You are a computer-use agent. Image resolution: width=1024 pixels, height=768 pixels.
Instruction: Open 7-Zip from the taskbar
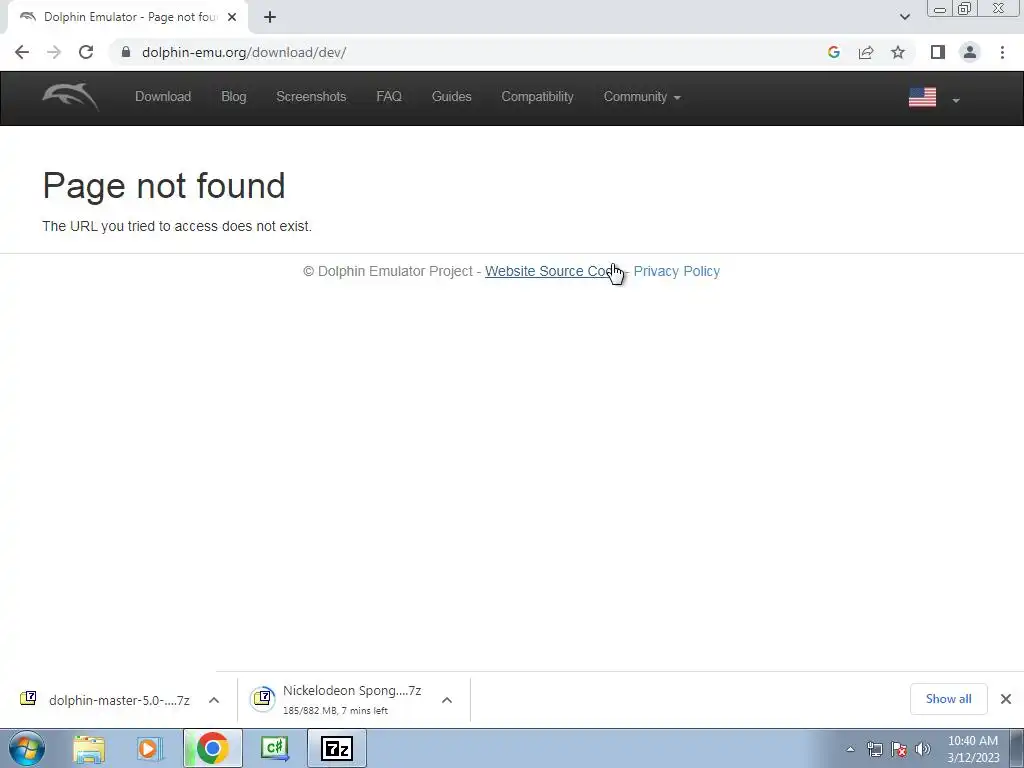point(337,748)
